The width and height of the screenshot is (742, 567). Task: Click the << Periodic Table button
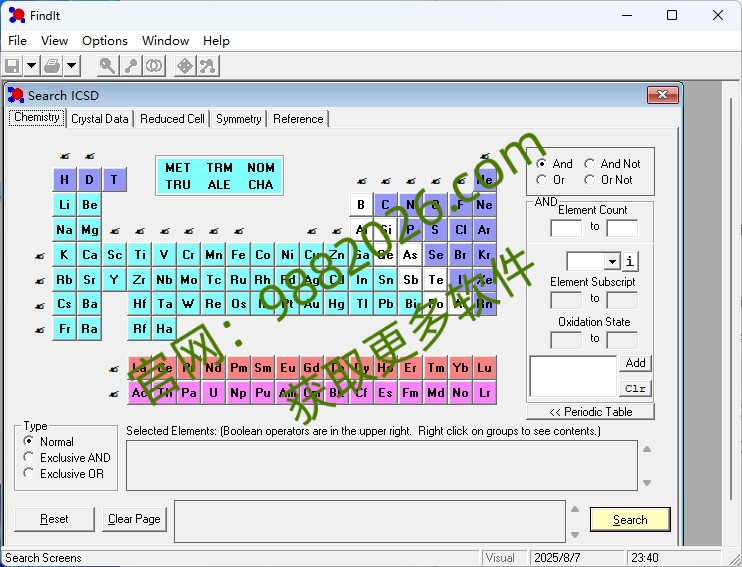591,412
